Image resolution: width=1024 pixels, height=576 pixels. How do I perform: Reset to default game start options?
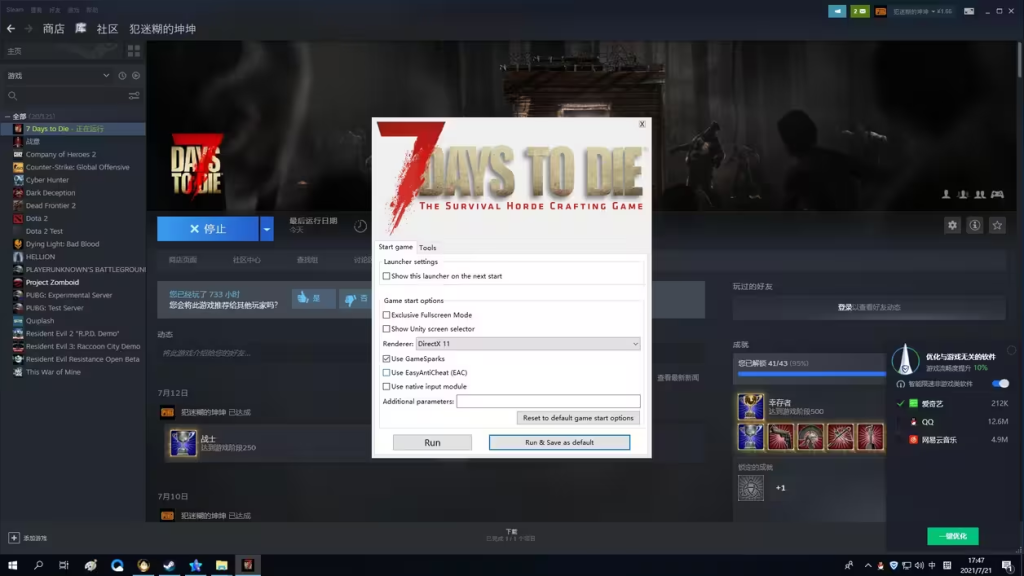578,418
